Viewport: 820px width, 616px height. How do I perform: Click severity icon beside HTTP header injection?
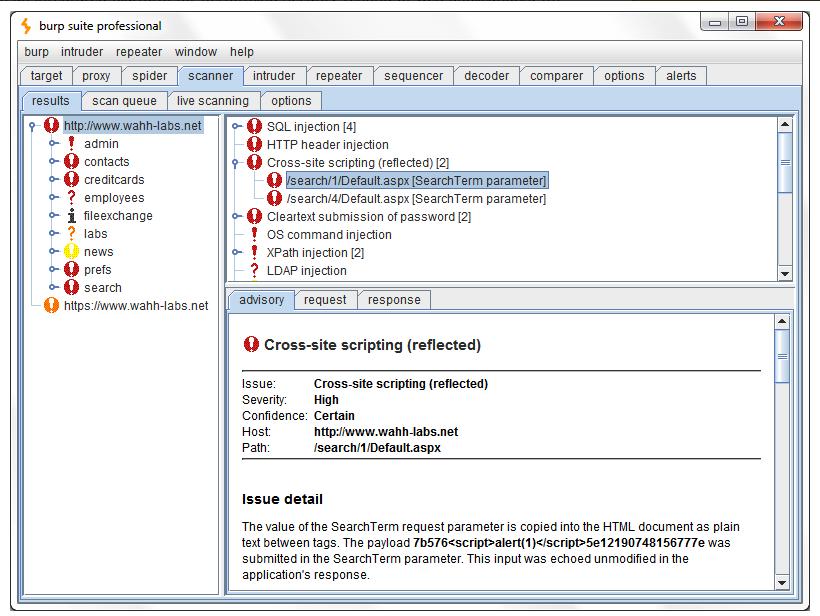point(254,144)
